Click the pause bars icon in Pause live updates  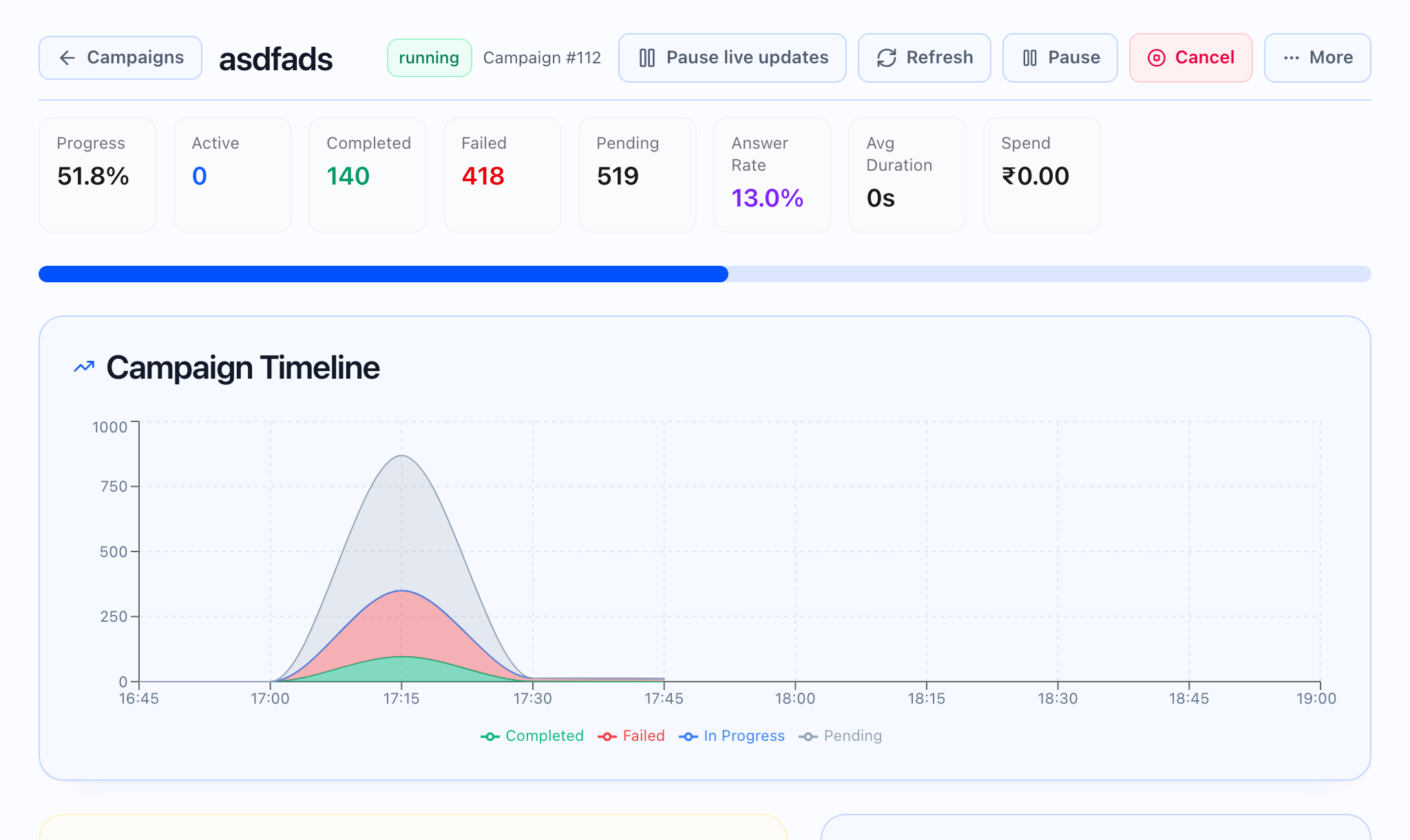(x=647, y=58)
